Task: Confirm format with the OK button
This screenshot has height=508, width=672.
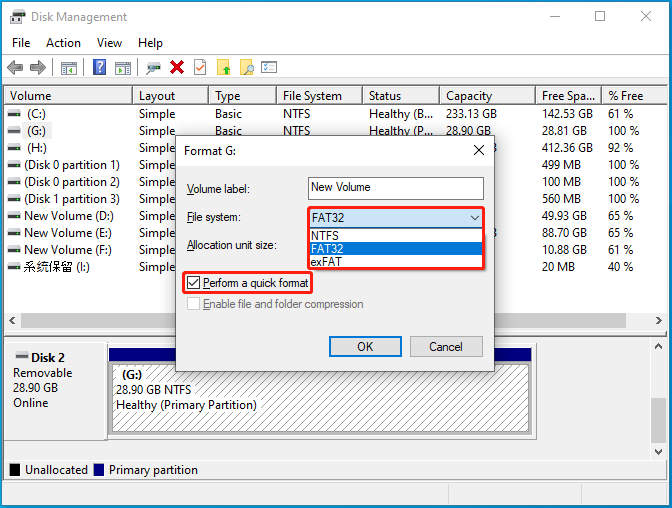Action: click(x=365, y=346)
